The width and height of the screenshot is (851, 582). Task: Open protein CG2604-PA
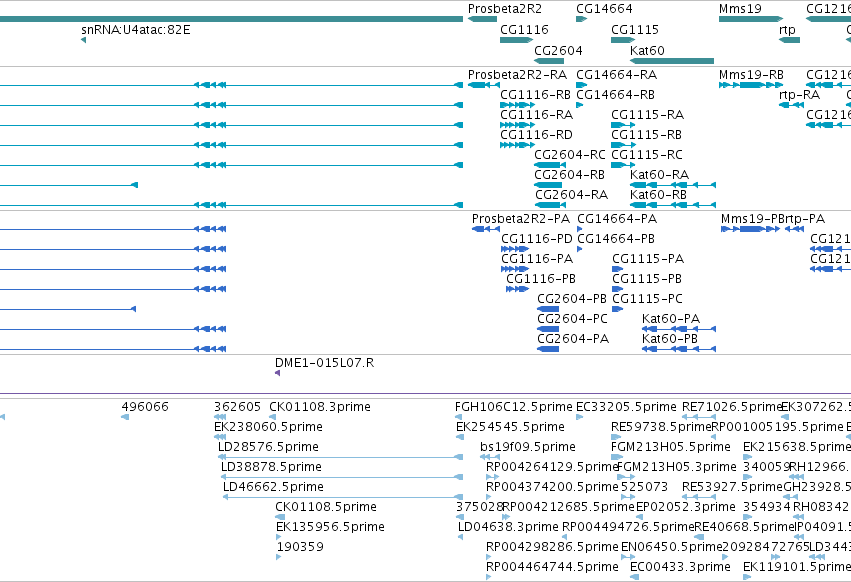click(x=573, y=339)
